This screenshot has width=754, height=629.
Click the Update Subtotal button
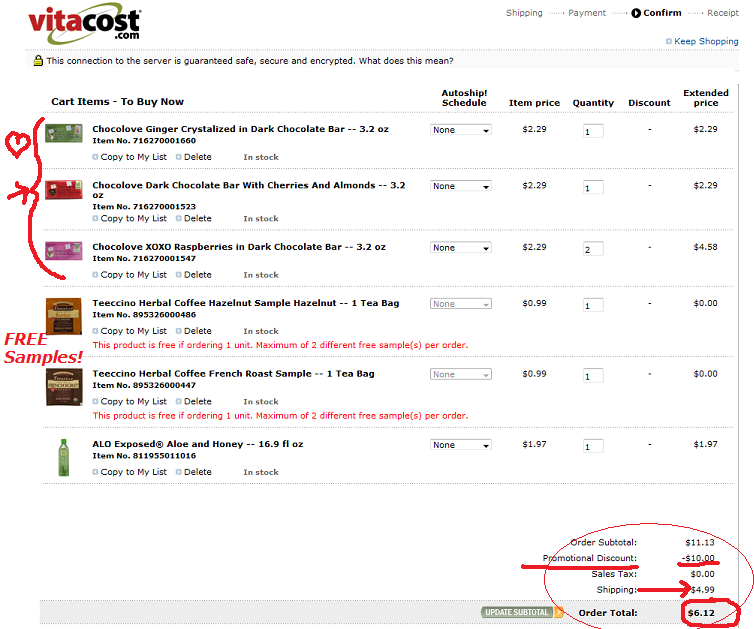coord(522,612)
